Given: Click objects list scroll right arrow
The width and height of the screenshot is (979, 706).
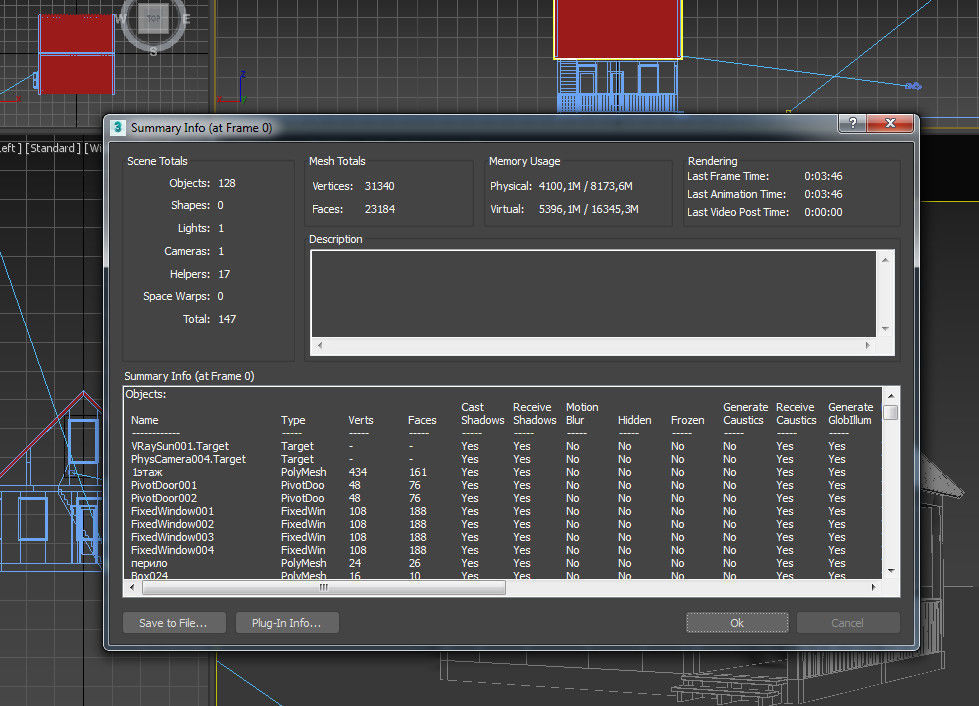Looking at the screenshot, I should (x=873, y=587).
